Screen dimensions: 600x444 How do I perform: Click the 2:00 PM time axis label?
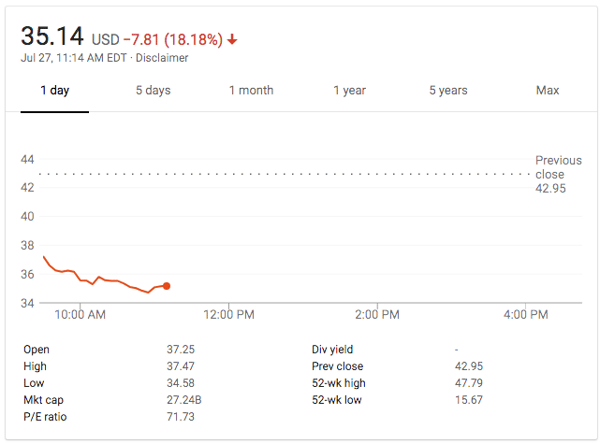point(377,315)
